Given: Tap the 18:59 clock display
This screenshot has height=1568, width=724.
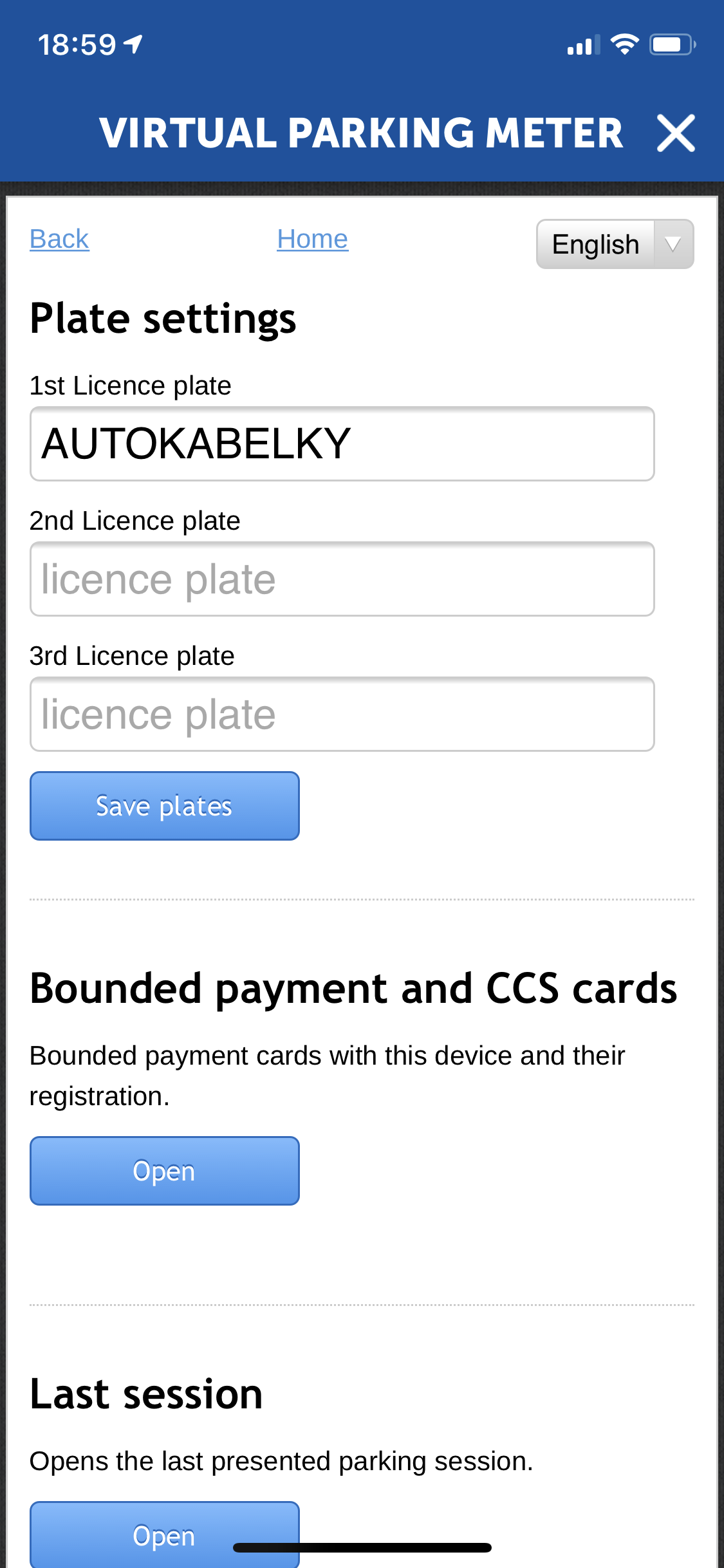Looking at the screenshot, I should [x=77, y=45].
